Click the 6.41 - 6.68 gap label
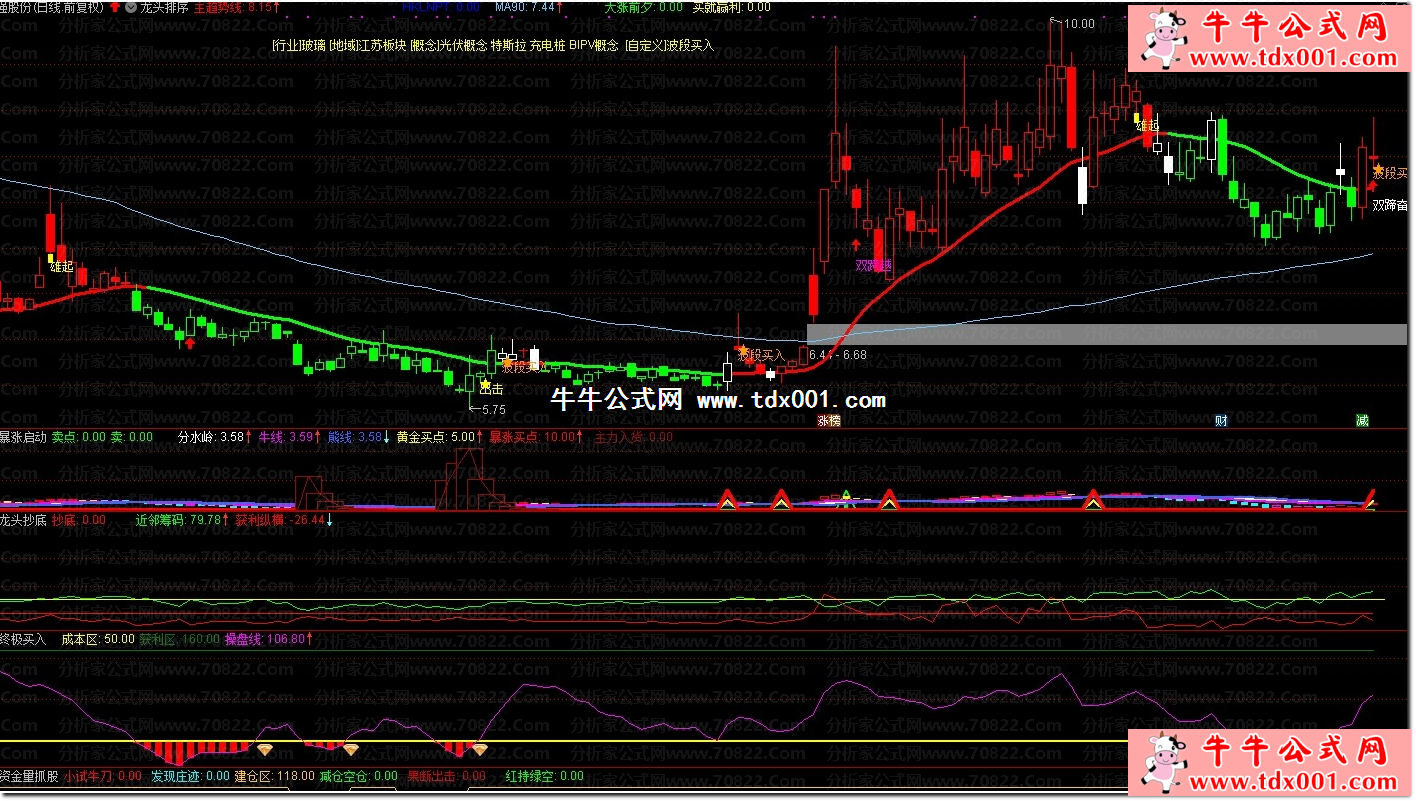1416x801 pixels. (x=837, y=355)
